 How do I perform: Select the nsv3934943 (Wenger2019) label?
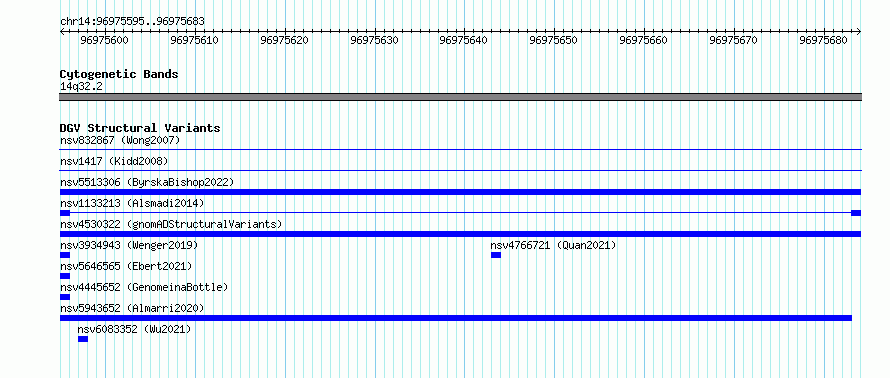(129, 245)
